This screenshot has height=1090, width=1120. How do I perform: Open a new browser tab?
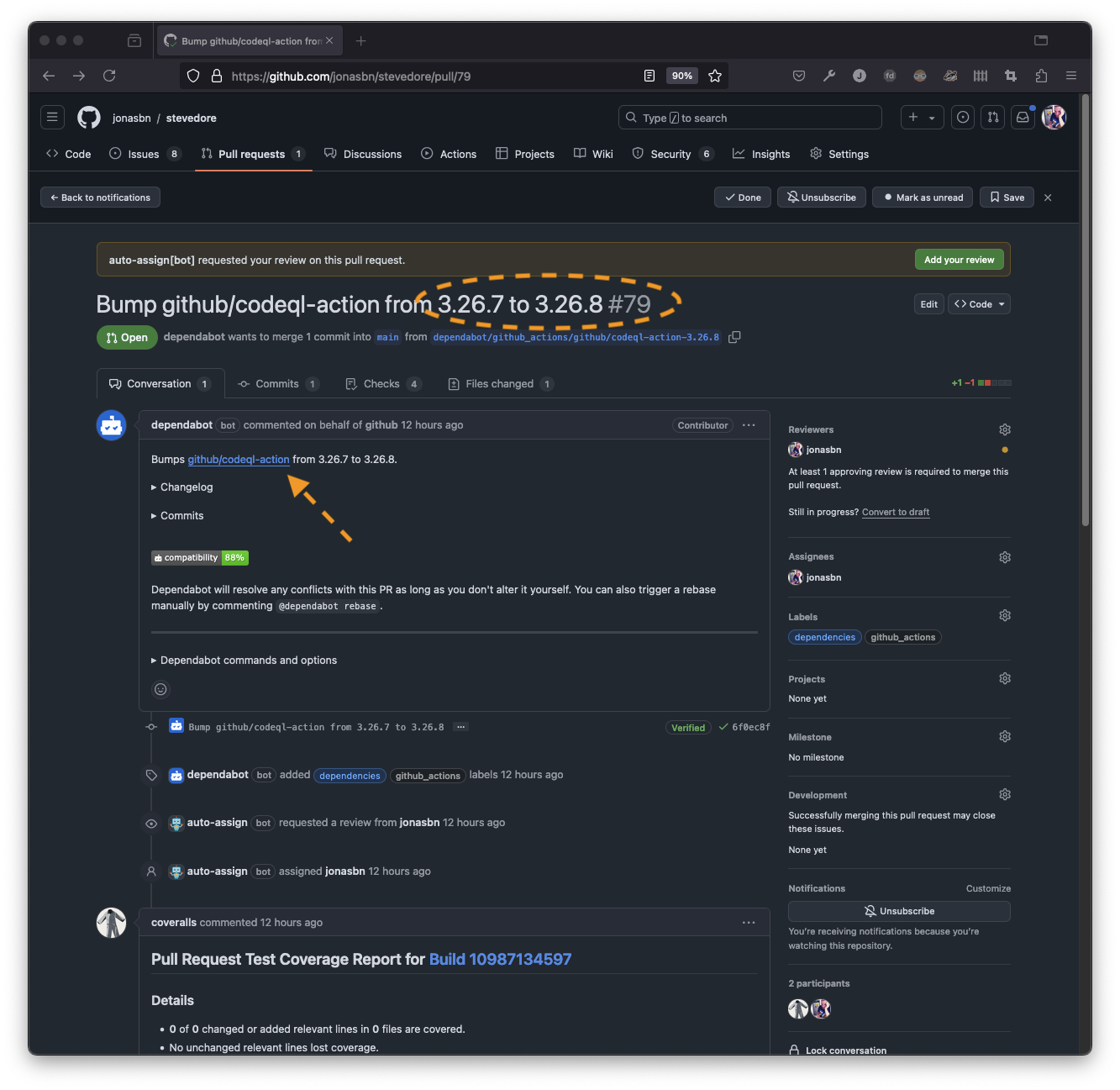(361, 40)
